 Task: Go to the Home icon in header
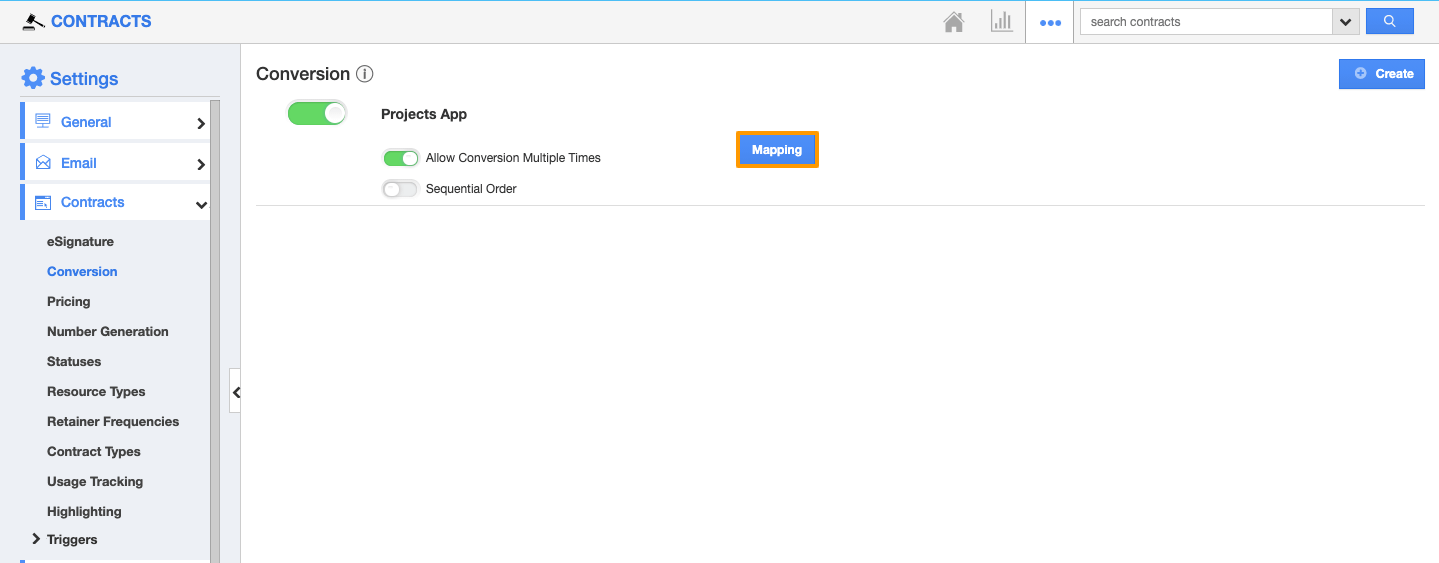coord(954,22)
